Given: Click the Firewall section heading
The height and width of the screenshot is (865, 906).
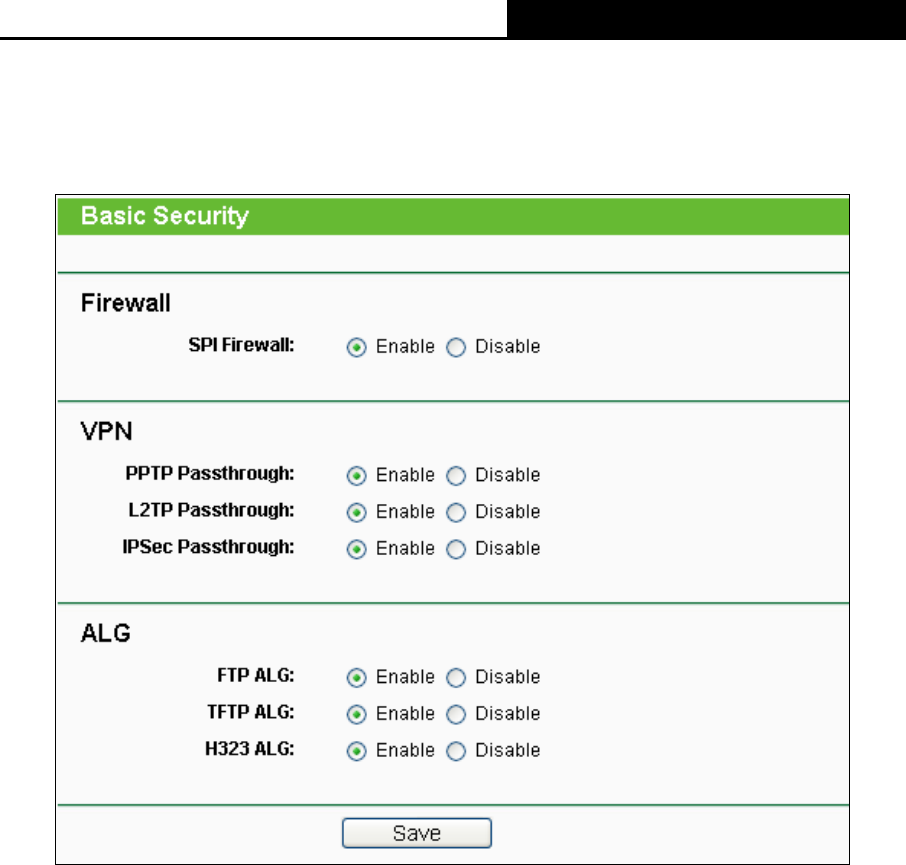Looking at the screenshot, I should (x=125, y=303).
